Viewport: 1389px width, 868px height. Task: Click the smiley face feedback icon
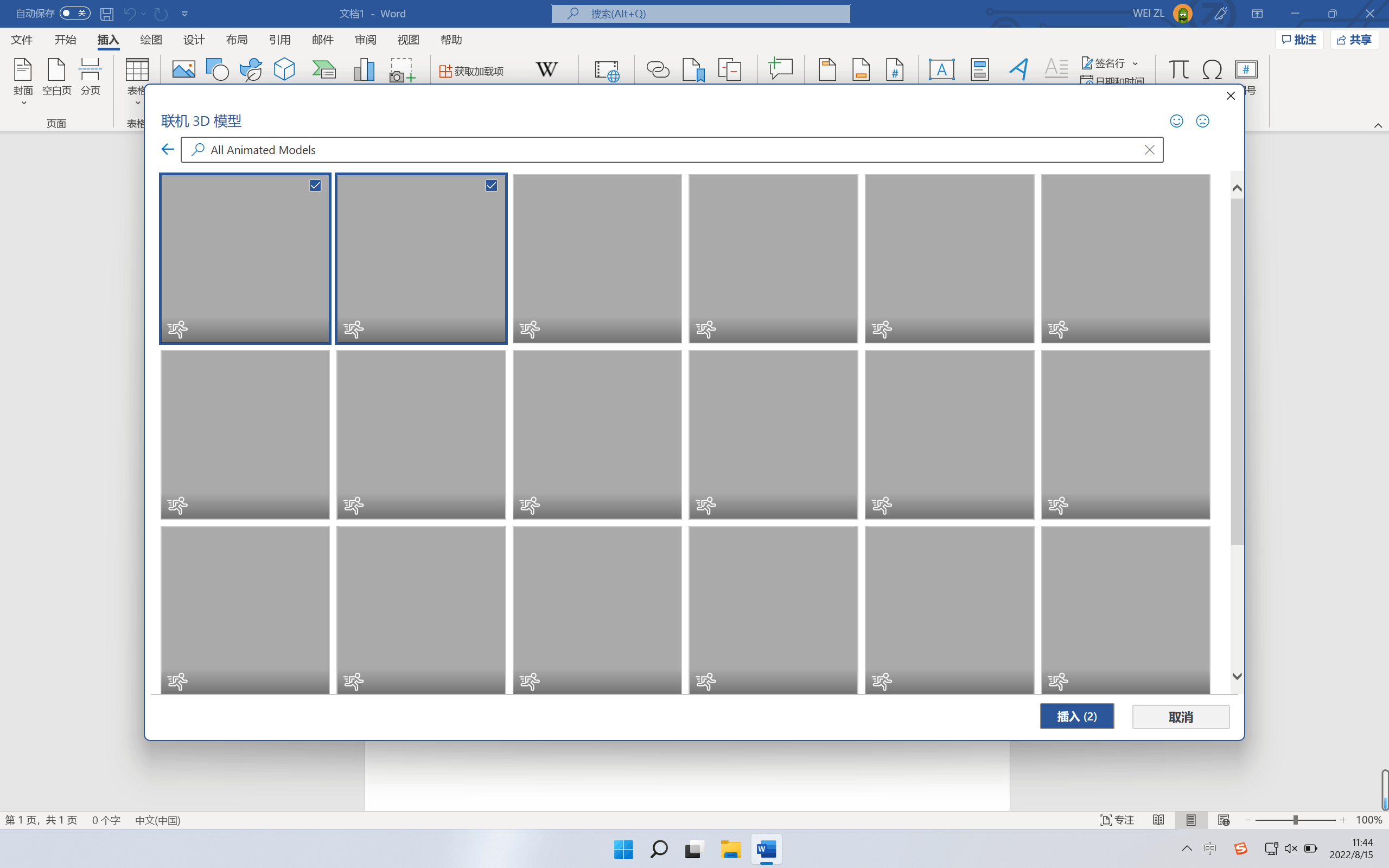click(x=1176, y=121)
